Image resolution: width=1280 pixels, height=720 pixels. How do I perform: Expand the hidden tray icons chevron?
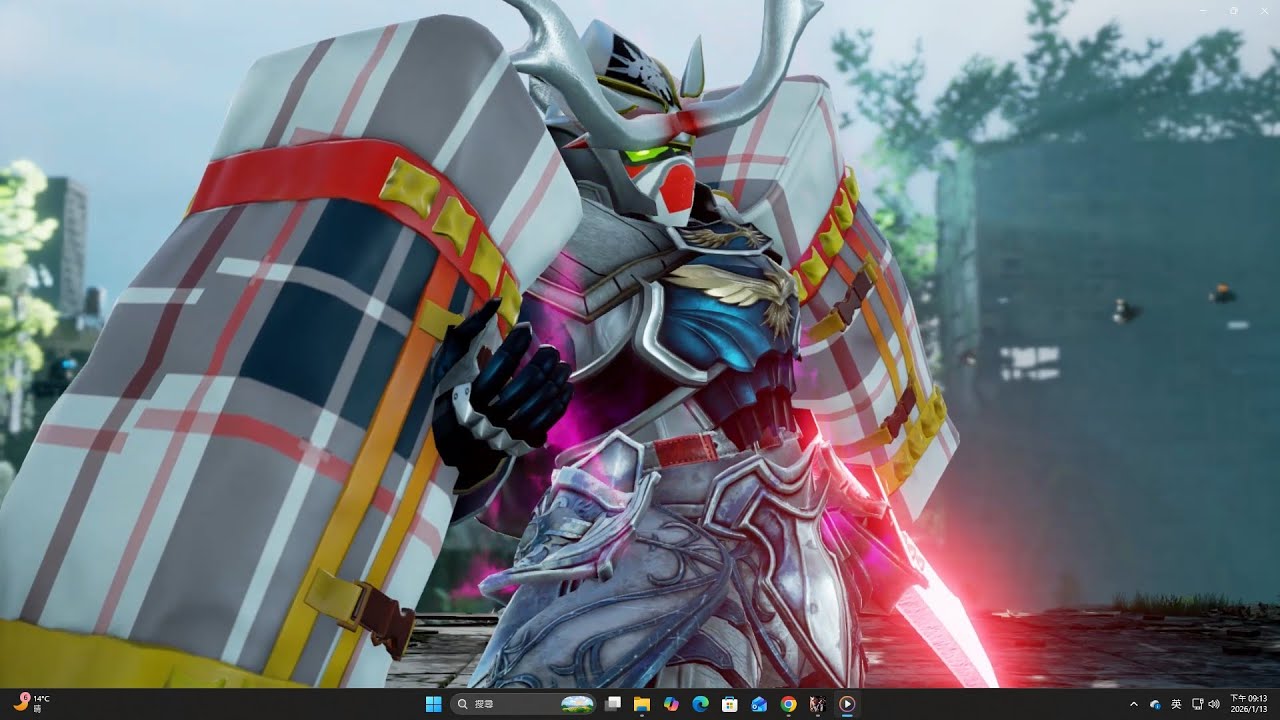coord(1134,704)
